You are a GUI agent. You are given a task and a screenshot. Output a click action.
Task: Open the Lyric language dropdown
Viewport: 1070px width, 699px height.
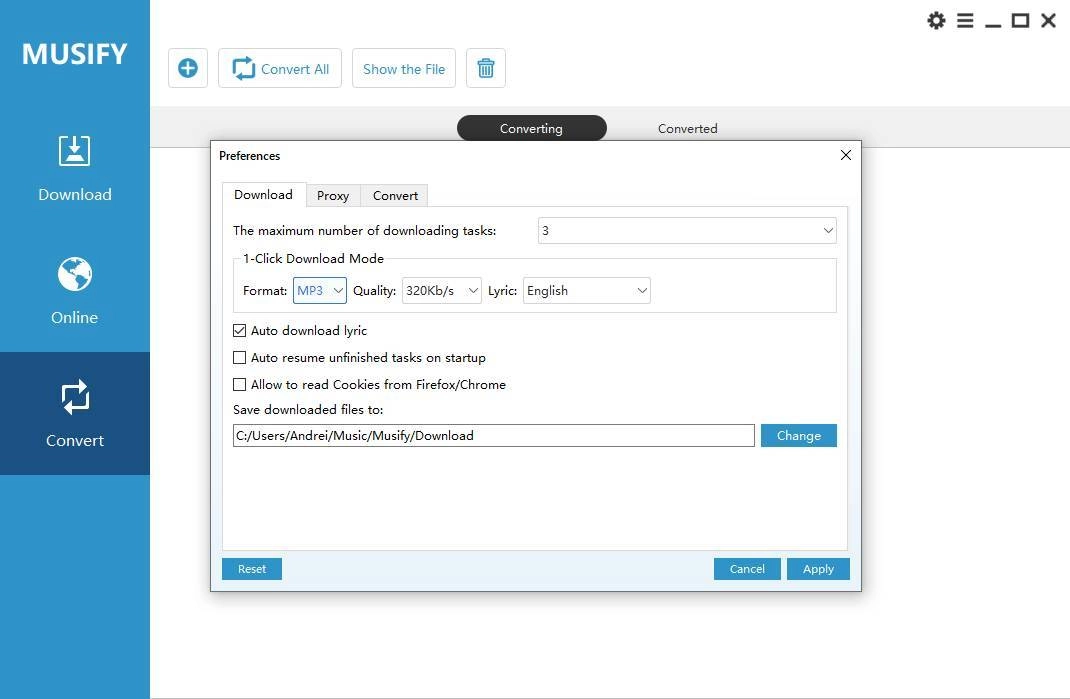tap(586, 291)
